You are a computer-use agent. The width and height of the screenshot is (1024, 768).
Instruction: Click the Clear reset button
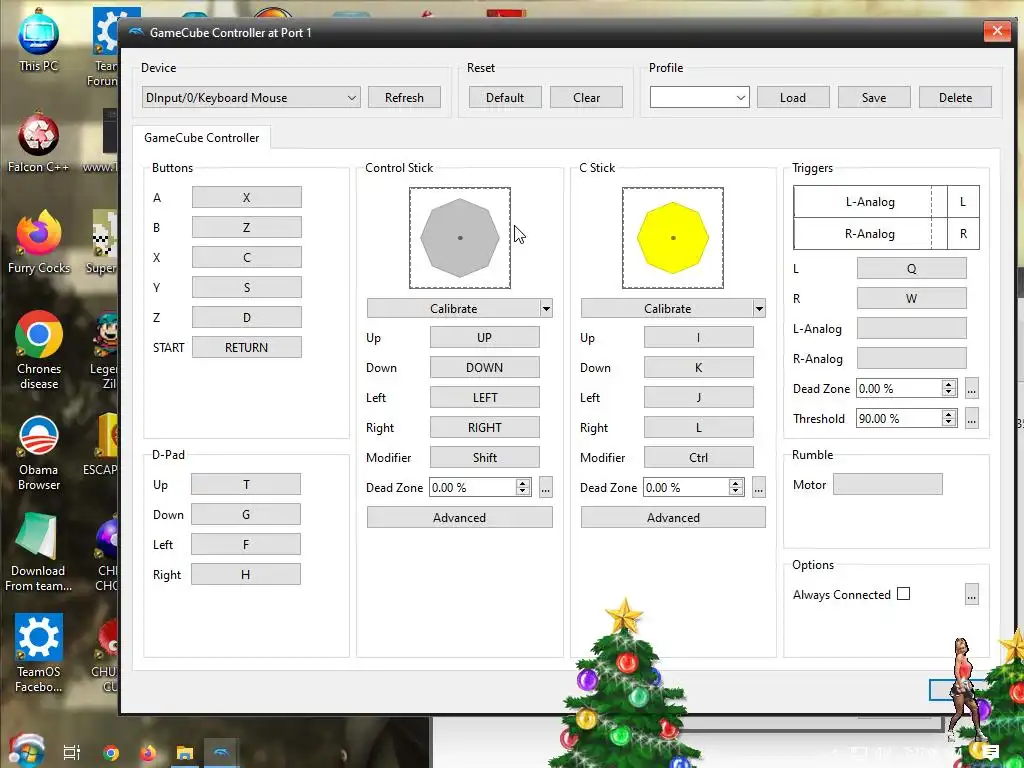(586, 97)
